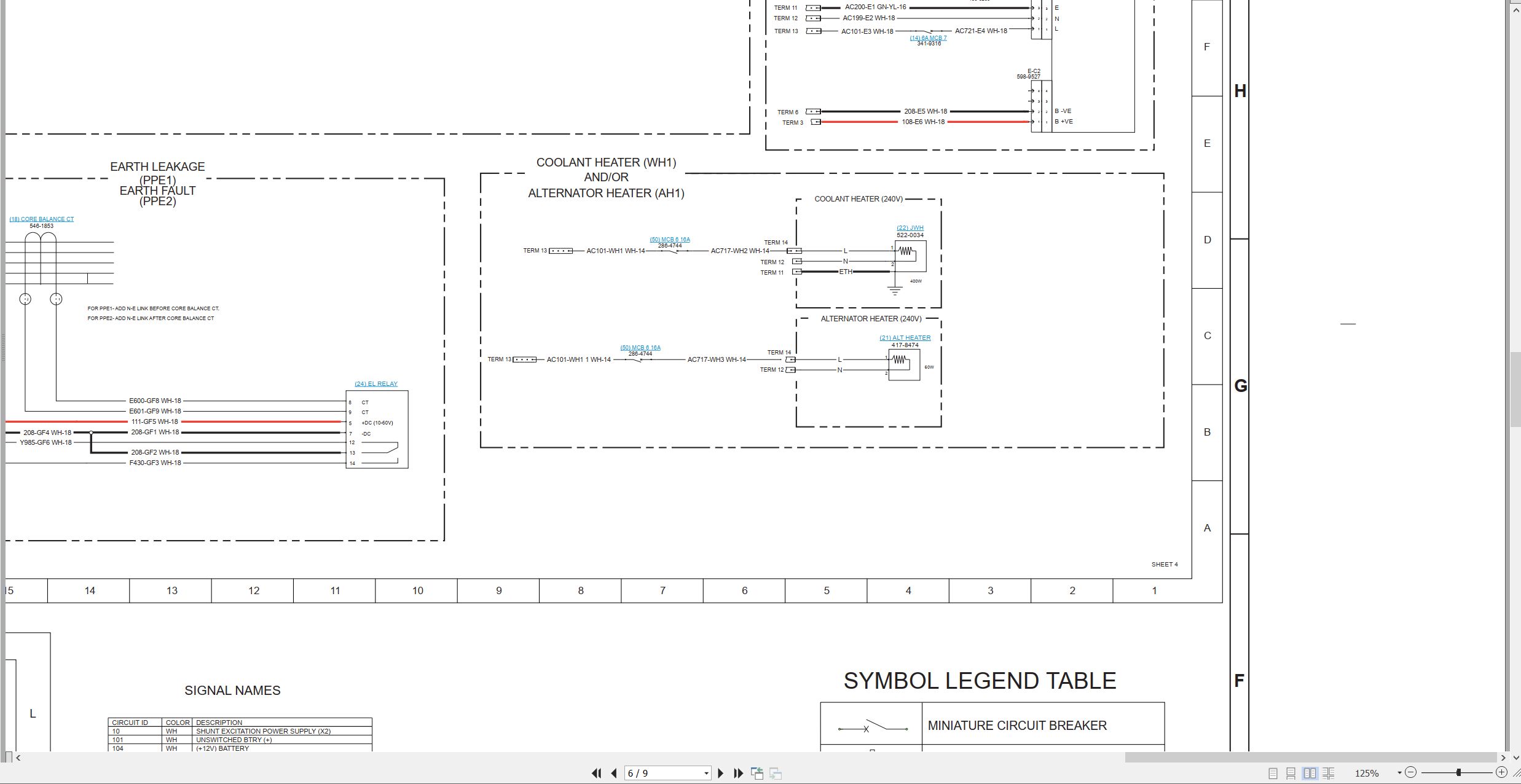Image resolution: width=1521 pixels, height=784 pixels.
Task: Click horizontal scrollbar right arrow
Action: coord(1503,758)
